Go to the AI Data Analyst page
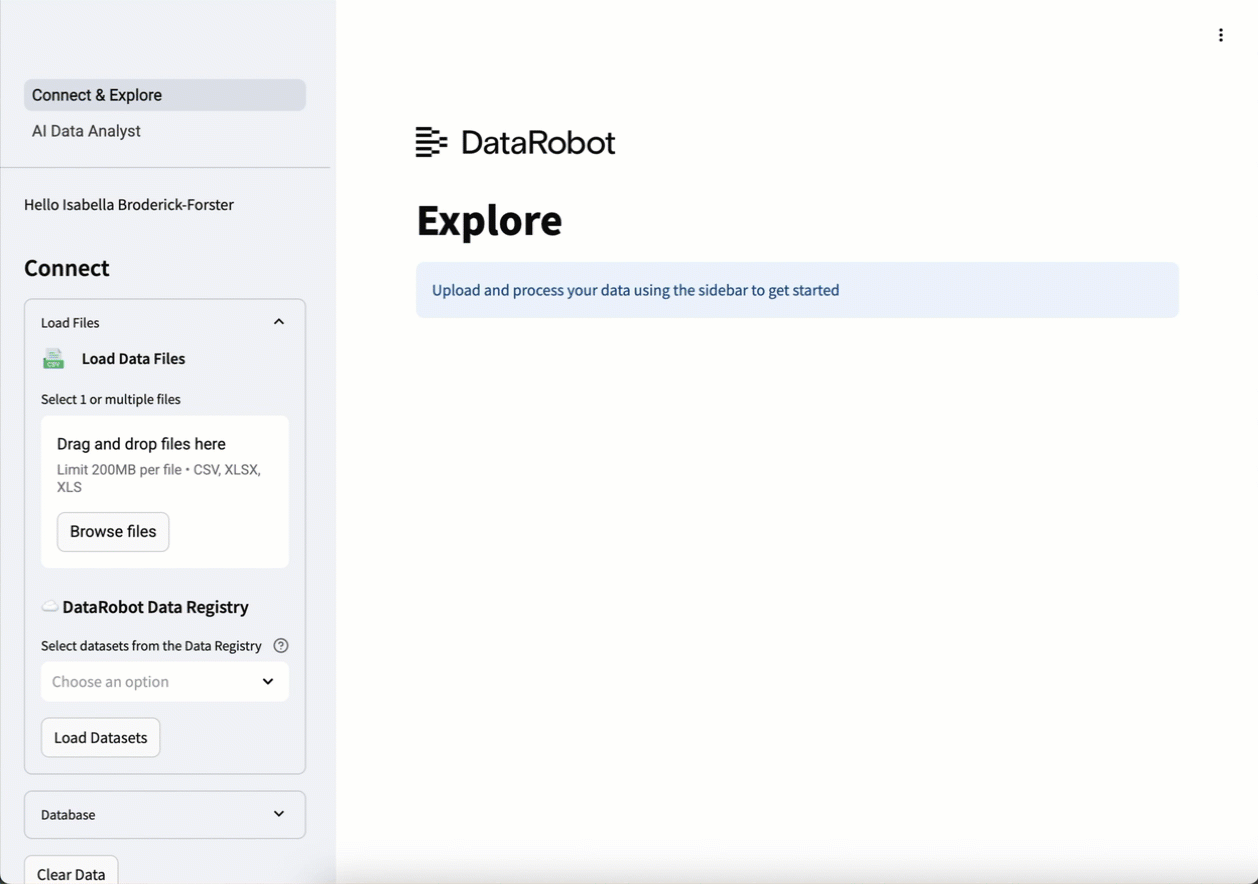The width and height of the screenshot is (1258, 884). coord(86,131)
